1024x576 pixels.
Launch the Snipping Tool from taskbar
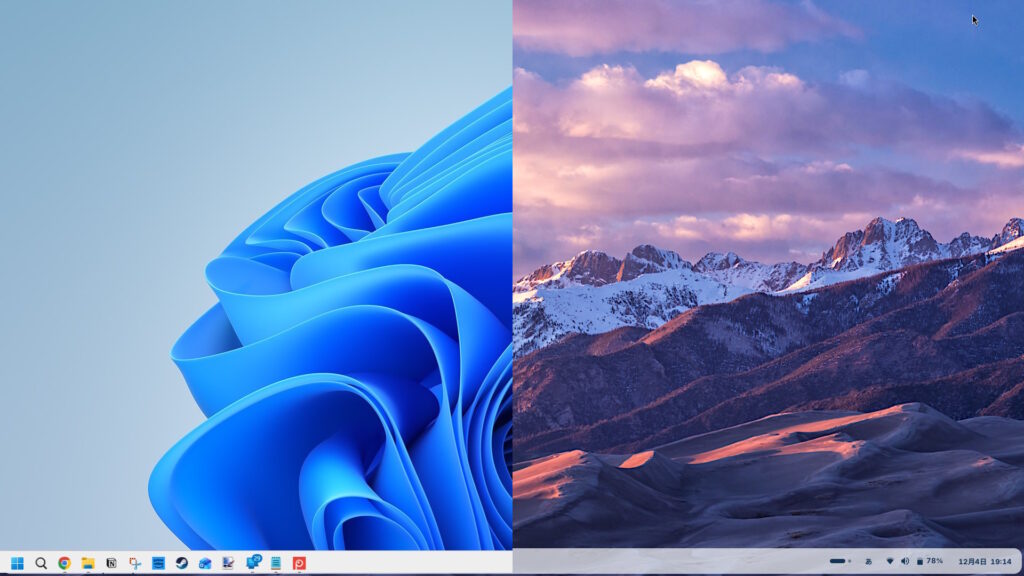click(x=135, y=563)
